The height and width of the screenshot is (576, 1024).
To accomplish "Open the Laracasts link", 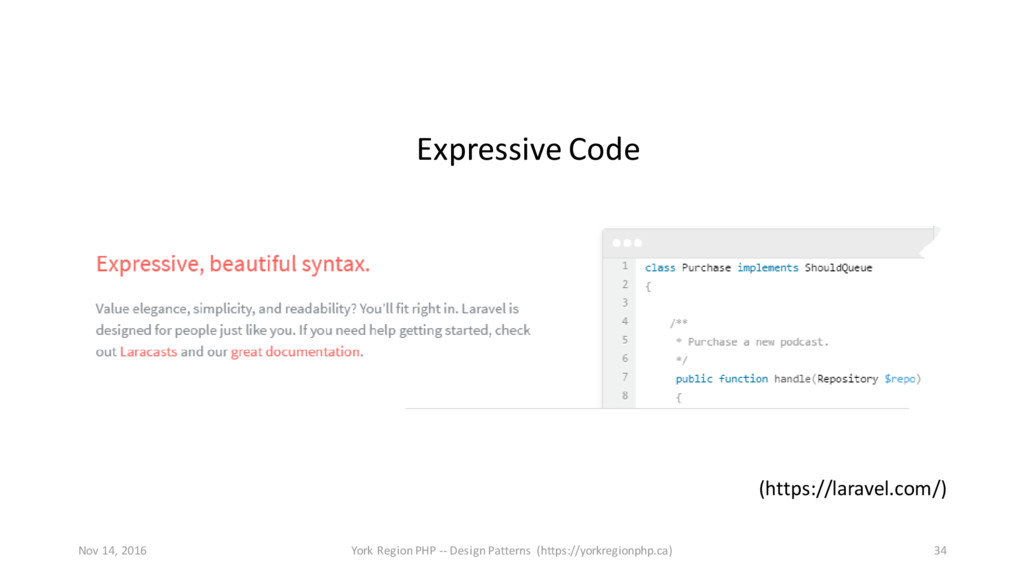I will point(148,351).
